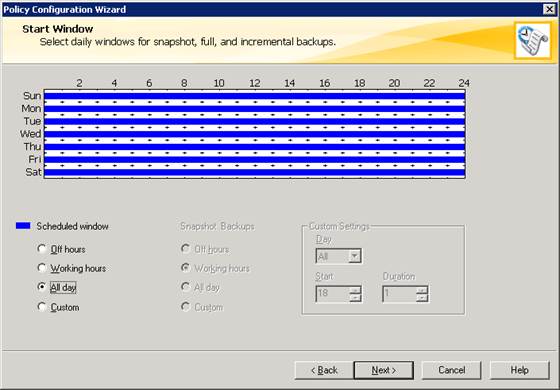Decrease the Start hour with down arrow
Image resolution: width=560 pixels, height=390 pixels.
(355, 298)
